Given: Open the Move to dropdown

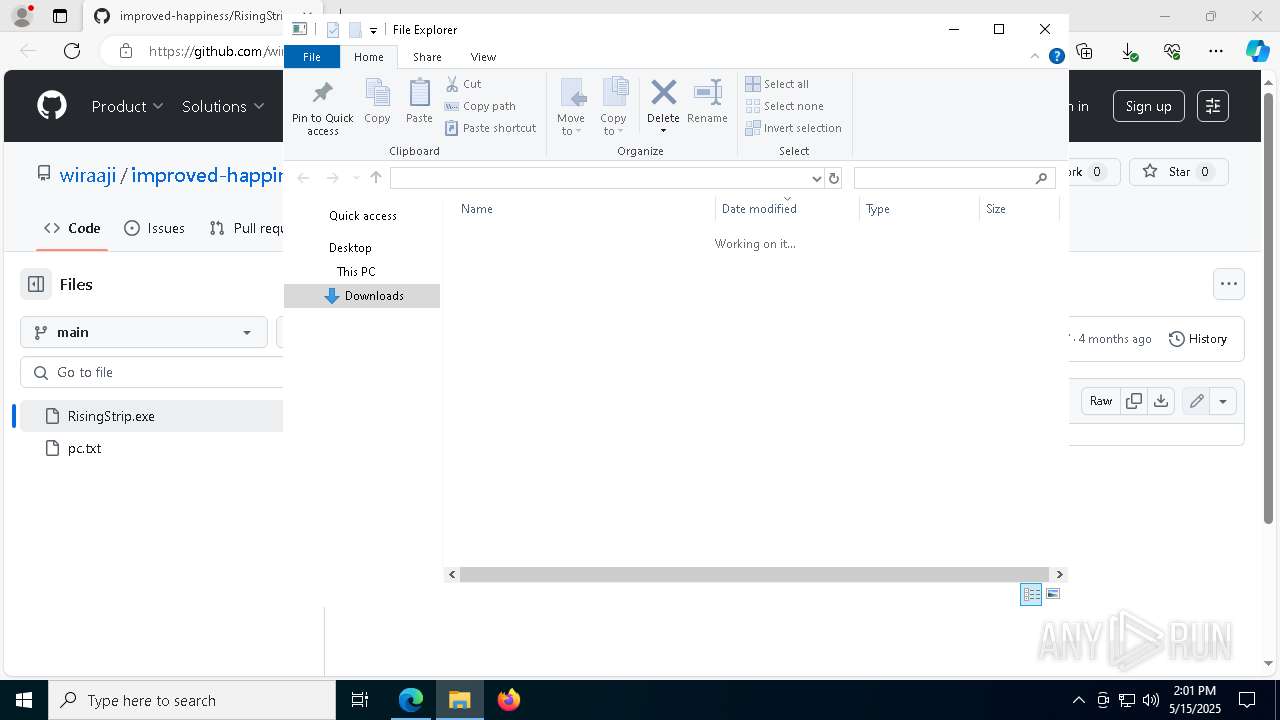Looking at the screenshot, I should point(571,107).
